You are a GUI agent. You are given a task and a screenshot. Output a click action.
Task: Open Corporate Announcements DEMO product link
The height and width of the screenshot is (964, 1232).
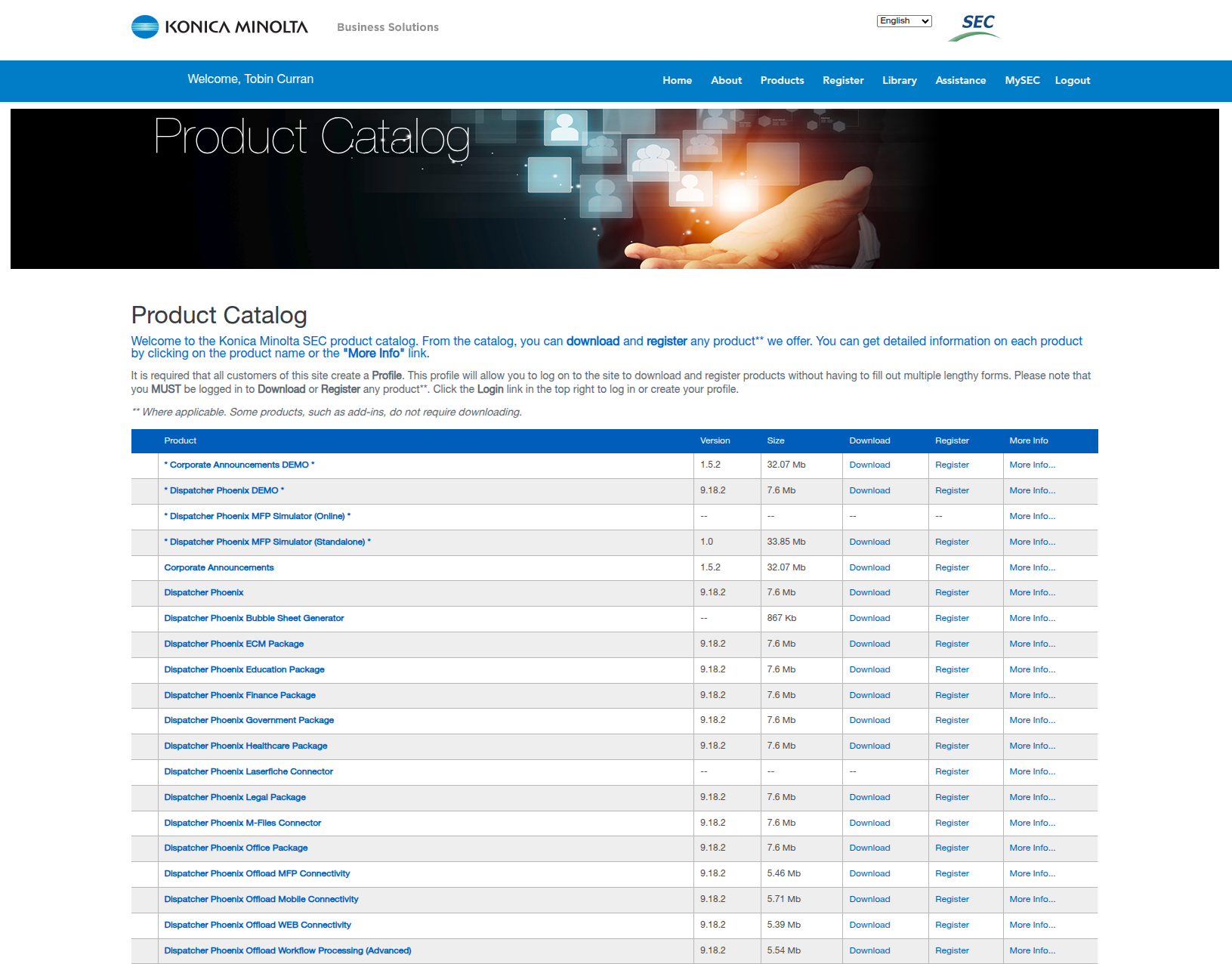[x=239, y=465]
